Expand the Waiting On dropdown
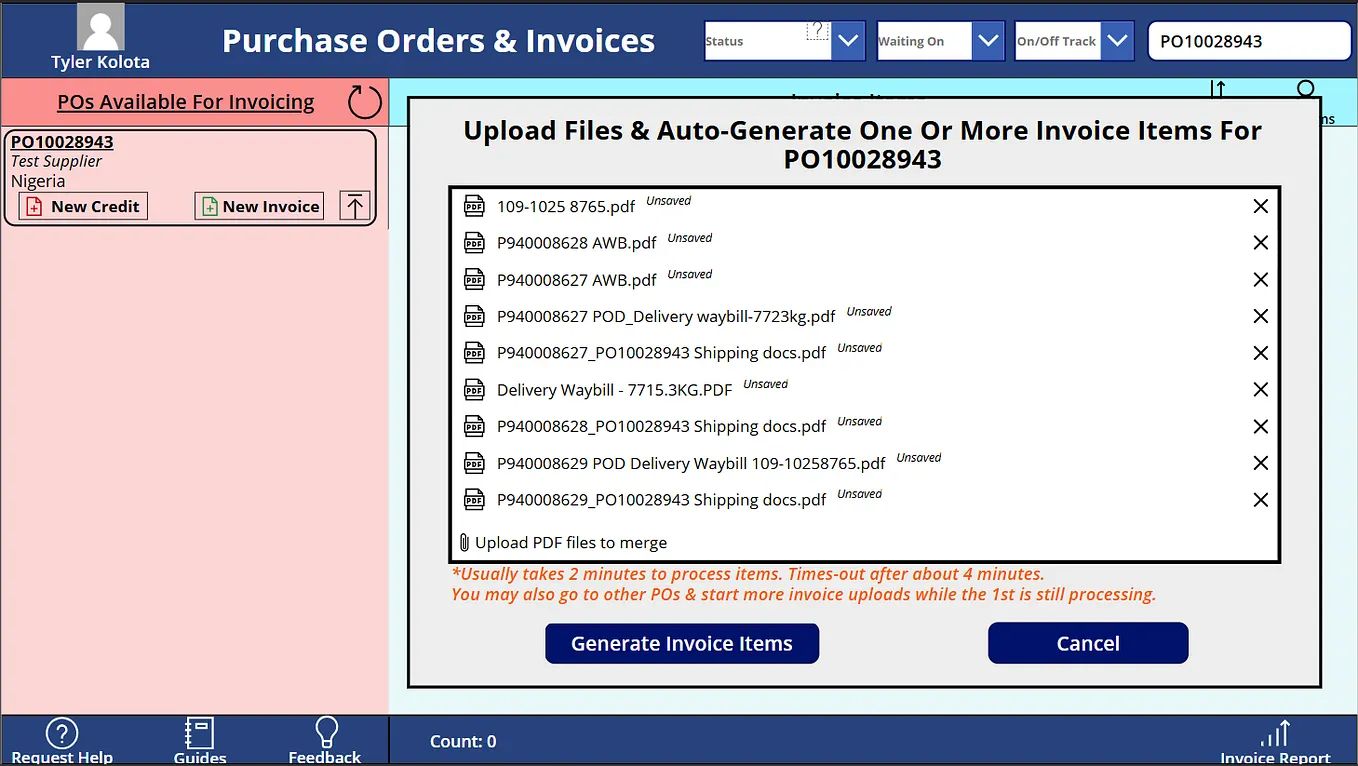The height and width of the screenshot is (766, 1358). pyautogui.click(x=988, y=40)
